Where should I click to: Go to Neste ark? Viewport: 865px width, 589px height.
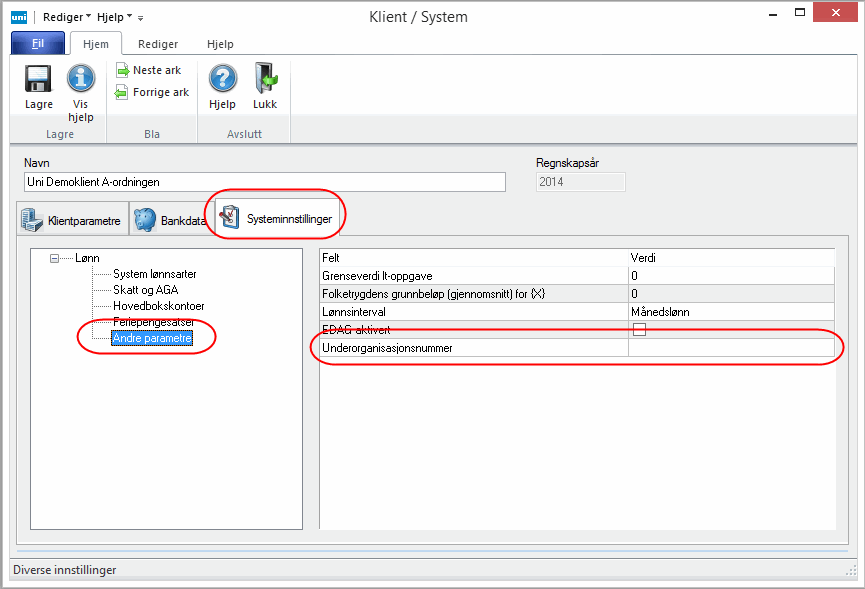[x=152, y=70]
